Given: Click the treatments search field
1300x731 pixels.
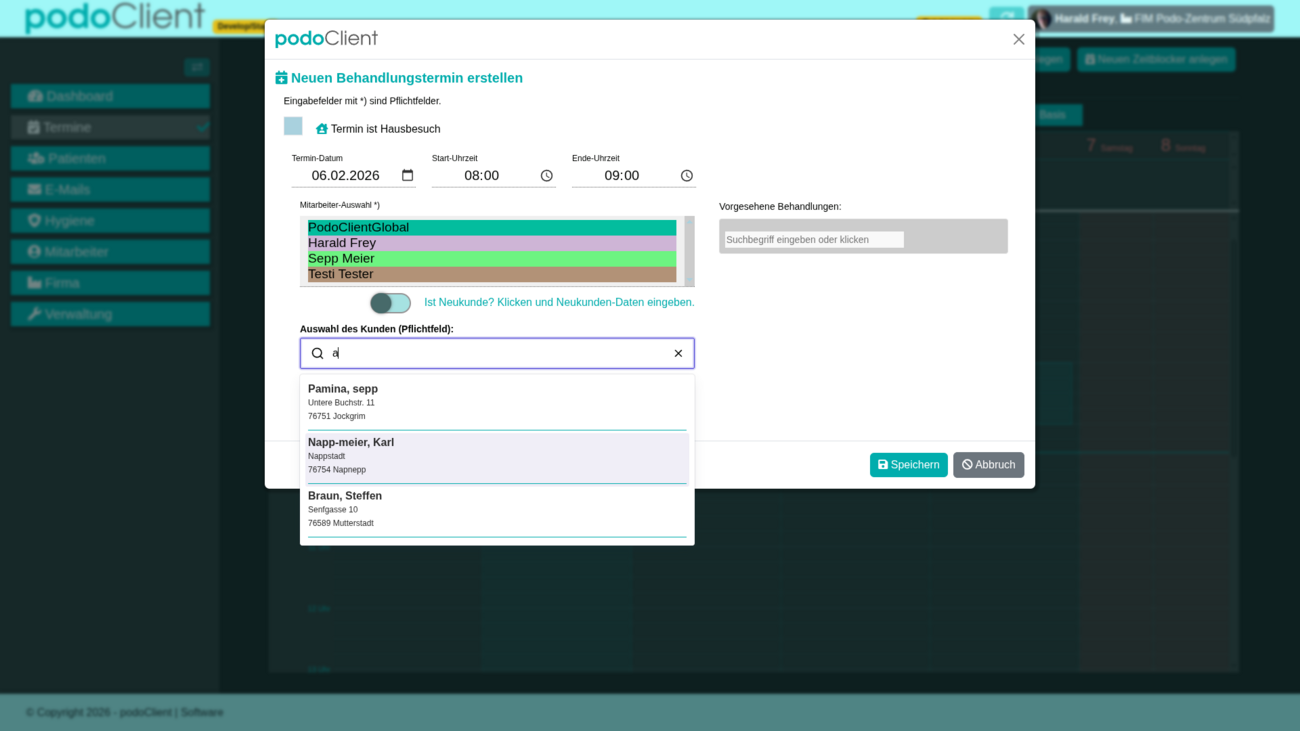Looking at the screenshot, I should 814,240.
